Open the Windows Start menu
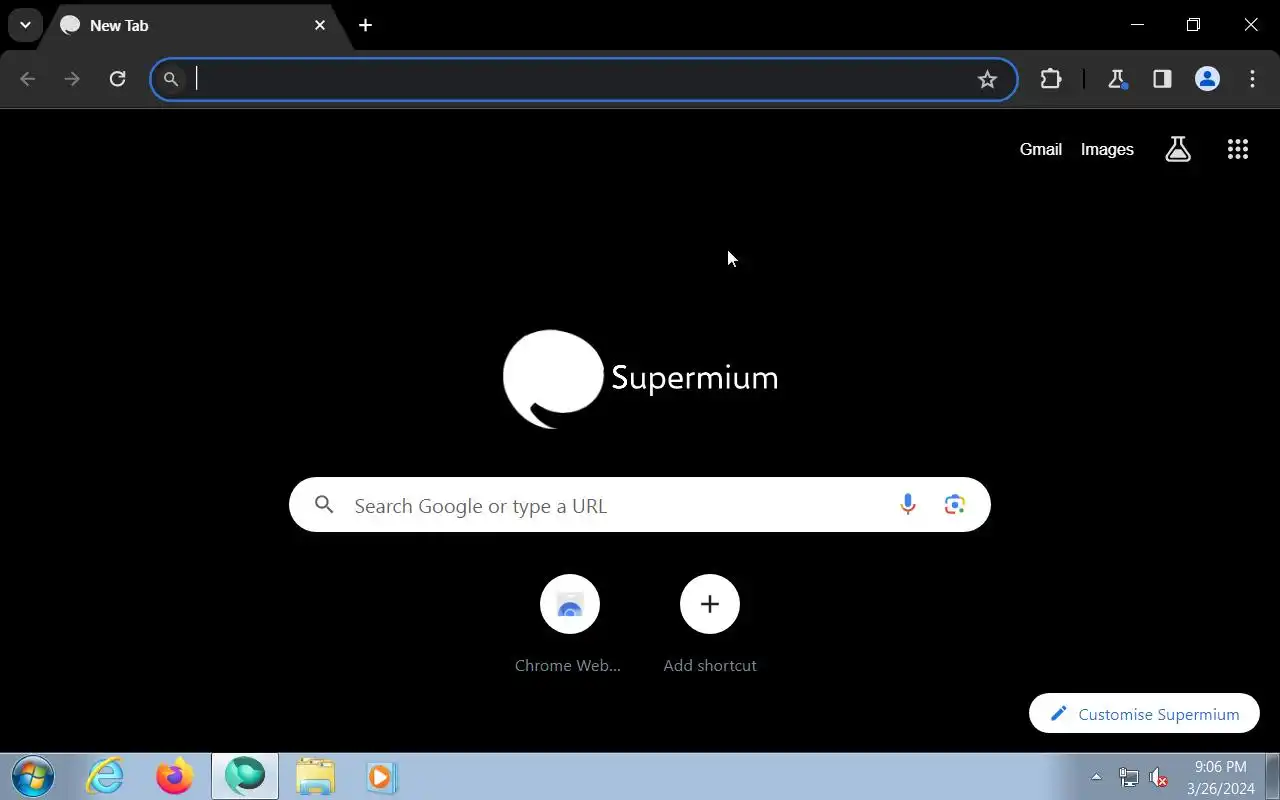Screen dimensions: 1280x800 33,777
